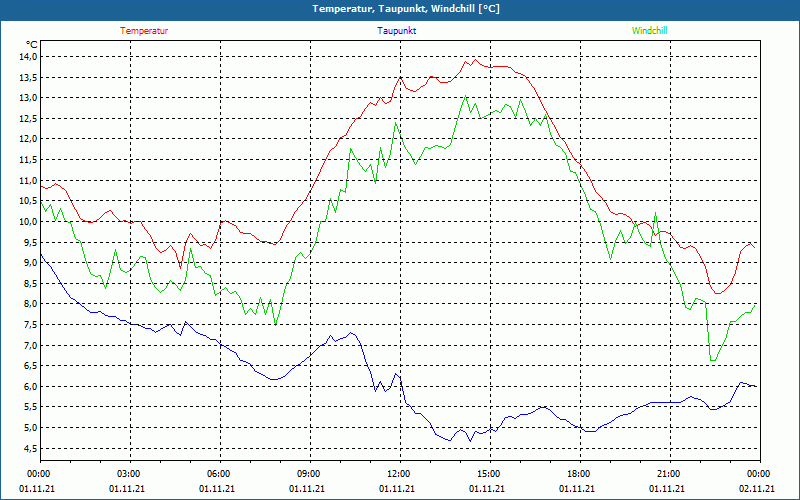Click the 10,0 y-axis value
Screen dimensions: 800x500
[x=28, y=221]
